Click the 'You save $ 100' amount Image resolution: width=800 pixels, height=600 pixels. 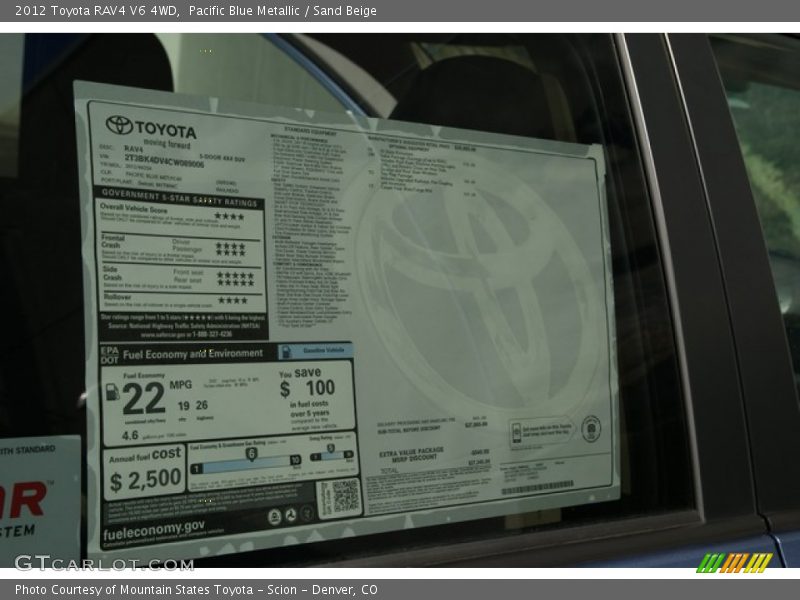click(307, 384)
